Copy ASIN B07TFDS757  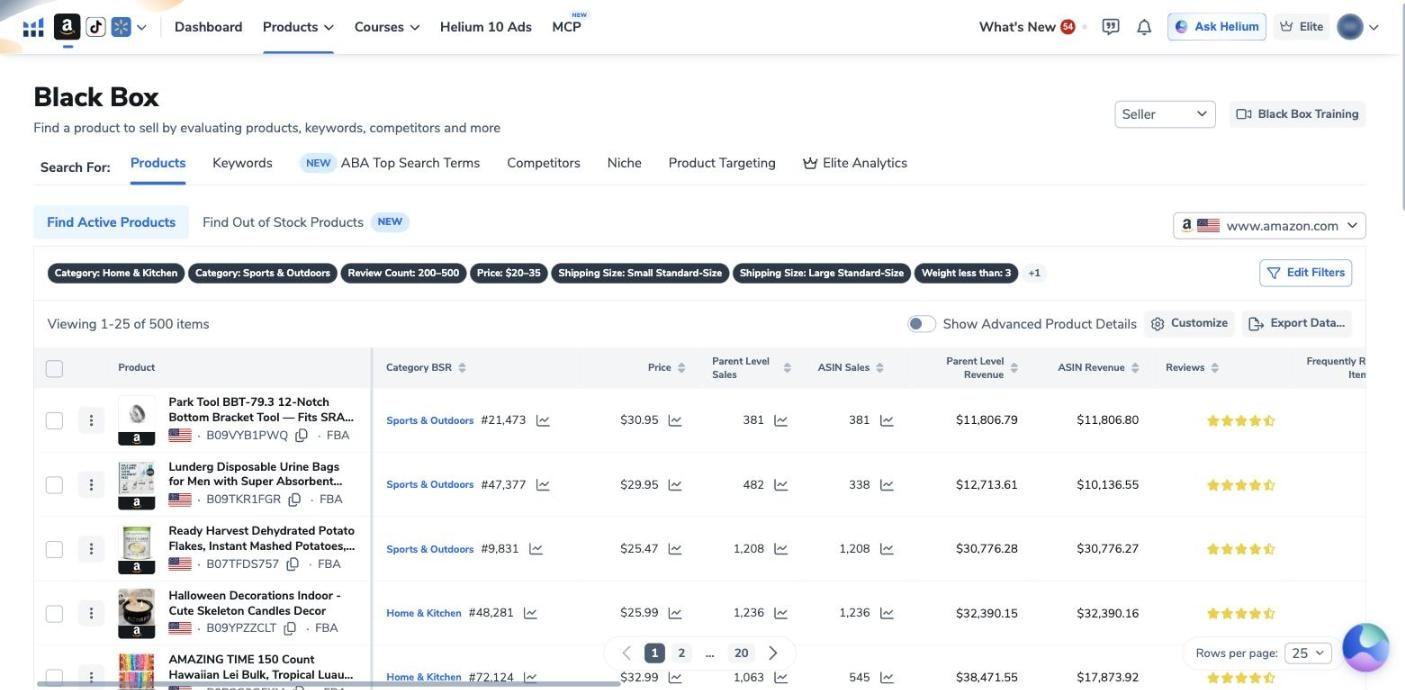(292, 564)
